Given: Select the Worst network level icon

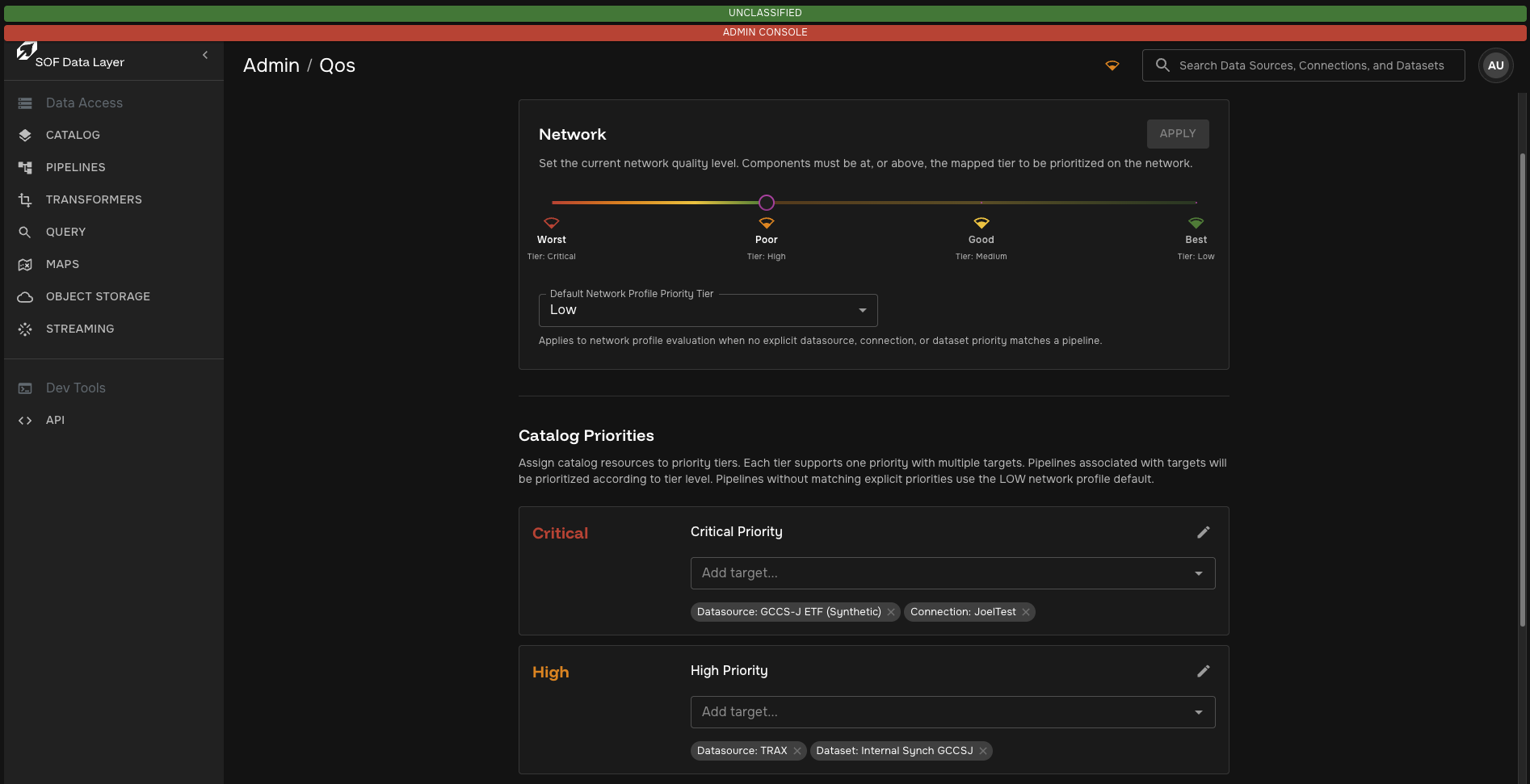Looking at the screenshot, I should (x=552, y=223).
